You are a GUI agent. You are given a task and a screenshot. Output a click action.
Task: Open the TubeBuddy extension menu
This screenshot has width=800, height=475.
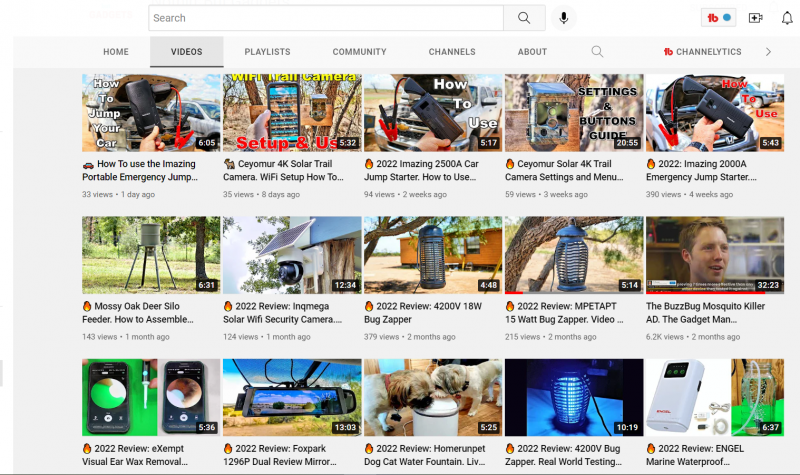pyautogui.click(x=720, y=18)
